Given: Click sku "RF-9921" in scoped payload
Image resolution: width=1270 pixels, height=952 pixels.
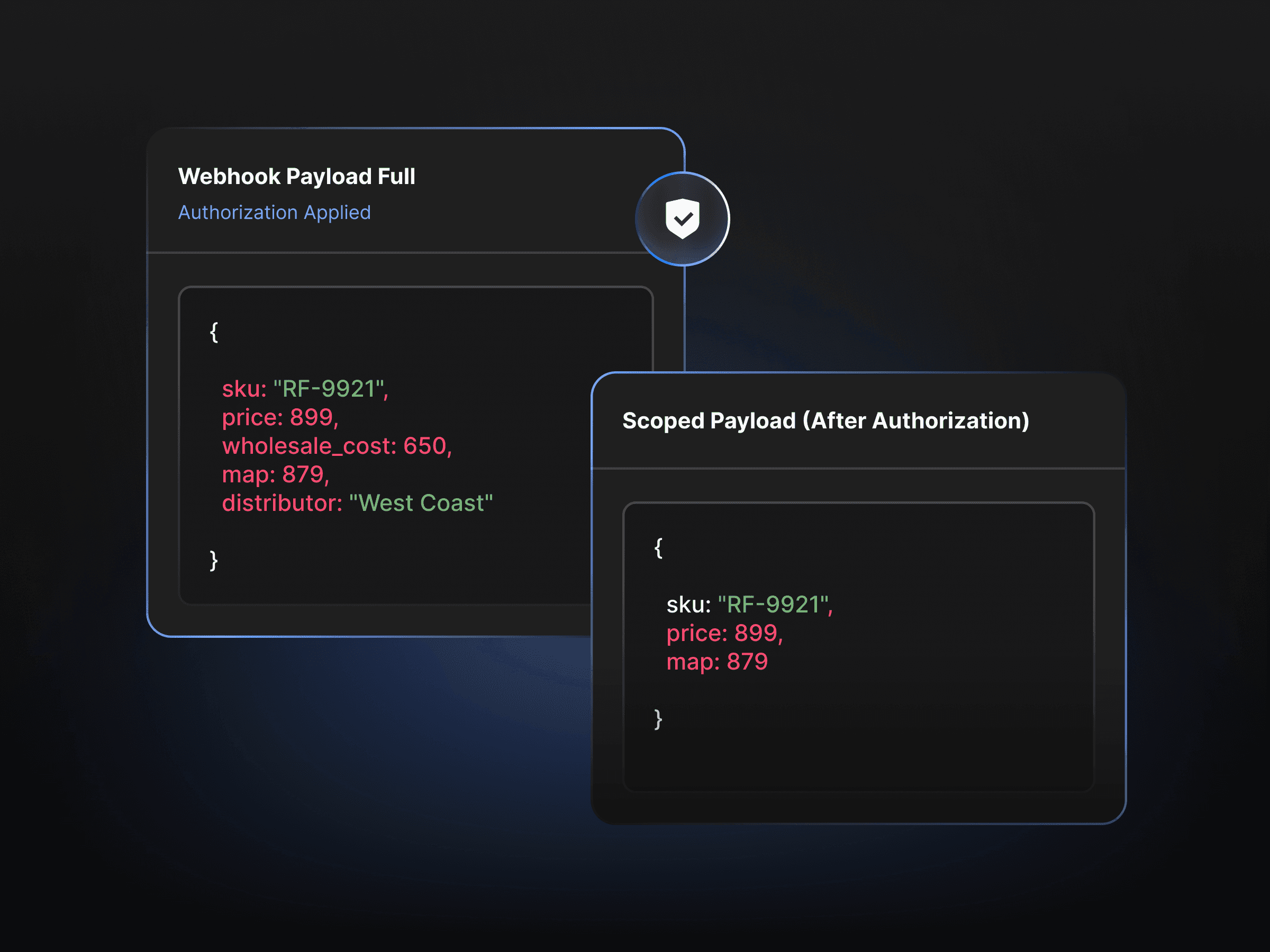Looking at the screenshot, I should click(749, 604).
